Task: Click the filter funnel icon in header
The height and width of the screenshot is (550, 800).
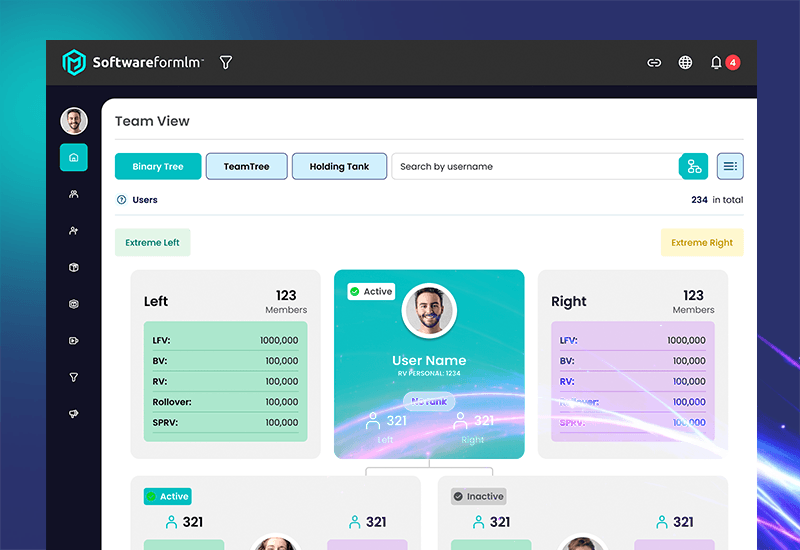Action: 226,62
